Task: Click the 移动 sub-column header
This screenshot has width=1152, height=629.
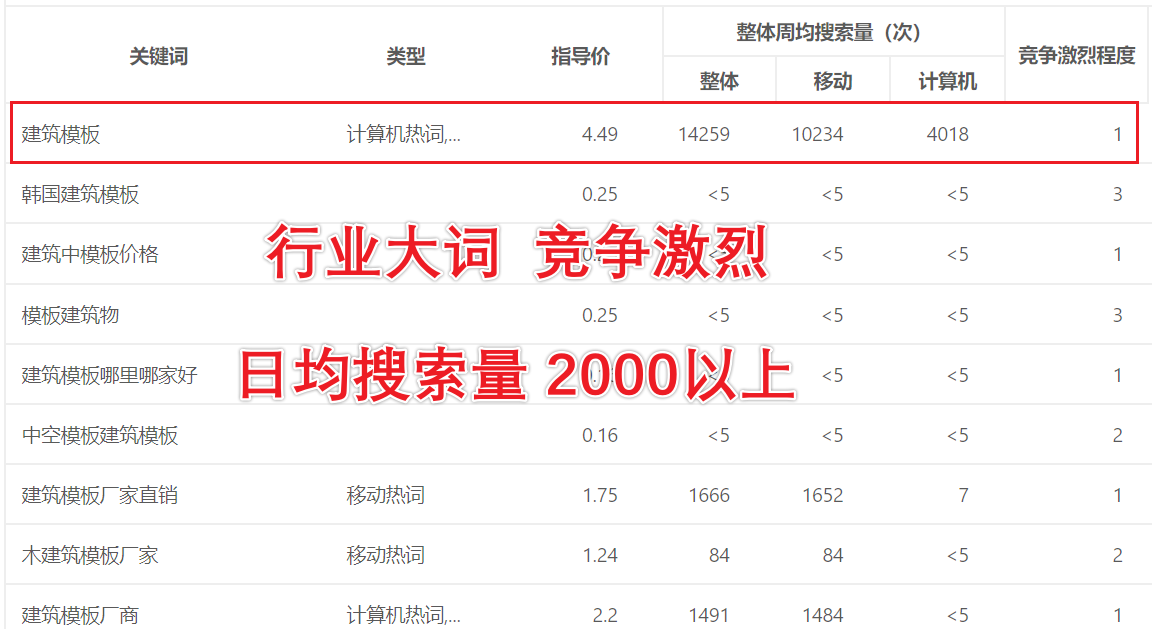Action: (832, 81)
